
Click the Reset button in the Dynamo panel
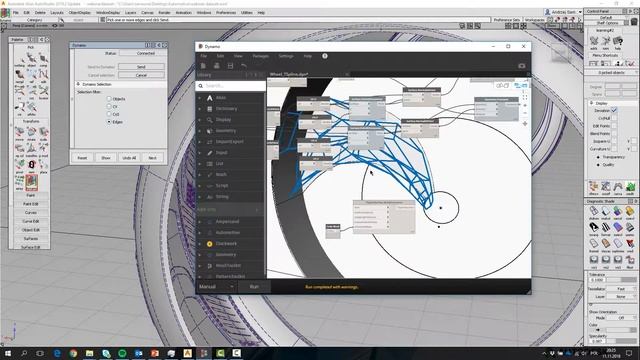pos(82,158)
